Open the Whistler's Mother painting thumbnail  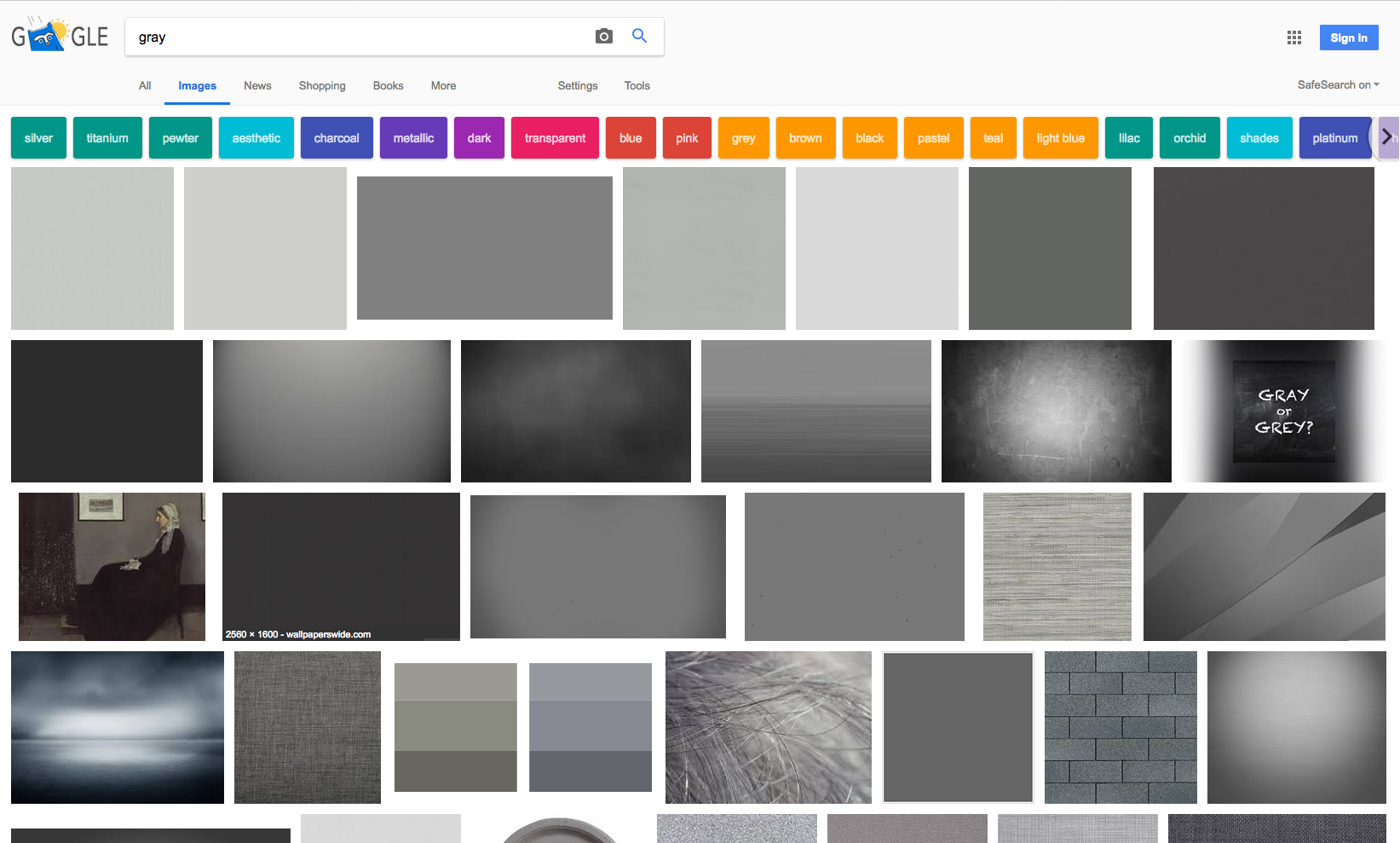point(112,567)
